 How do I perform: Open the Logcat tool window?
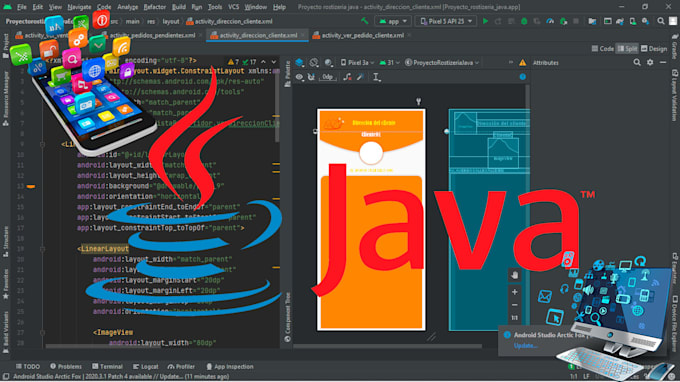pyautogui.click(x=145, y=366)
